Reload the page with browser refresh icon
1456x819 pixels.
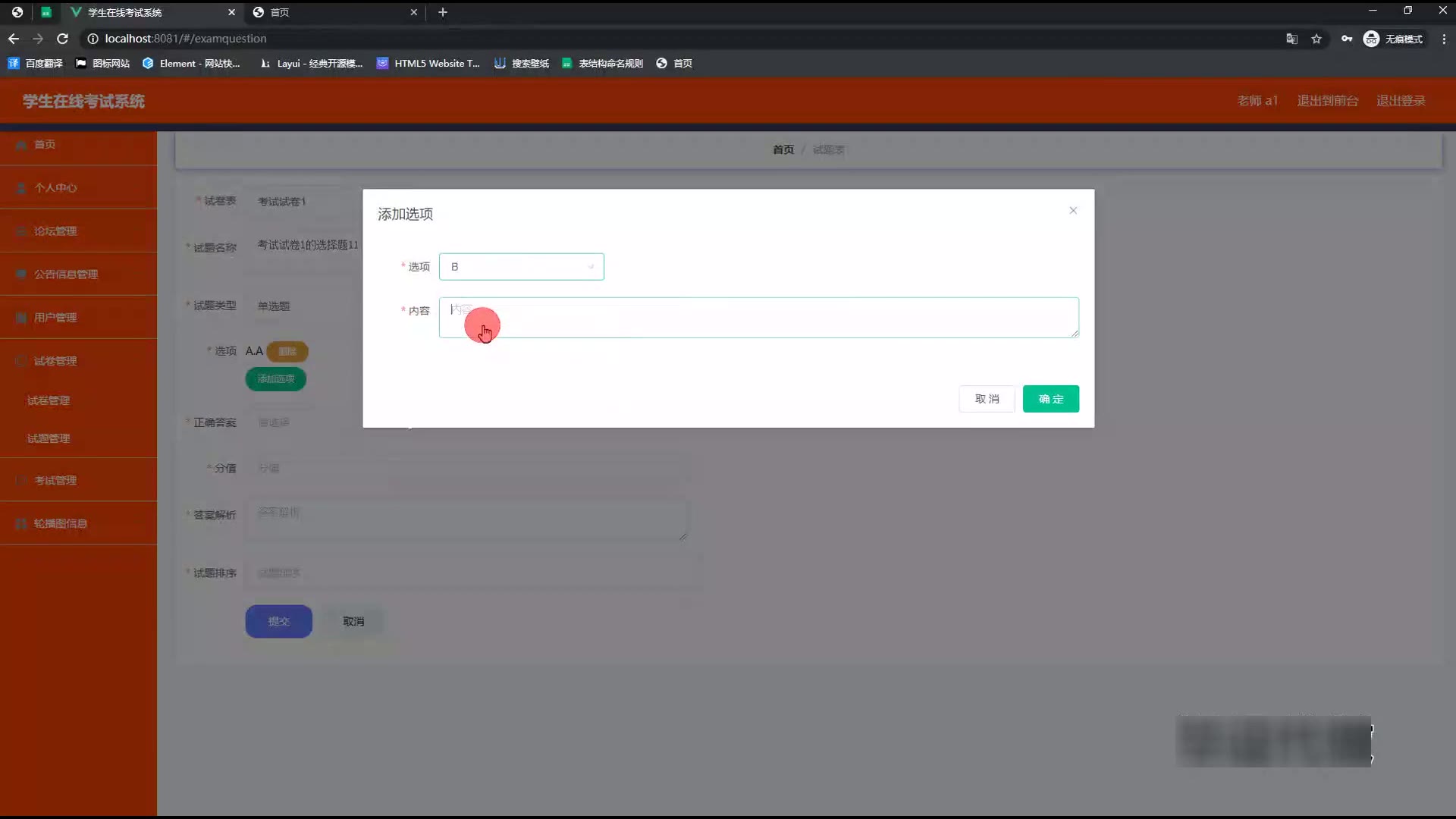click(x=63, y=39)
